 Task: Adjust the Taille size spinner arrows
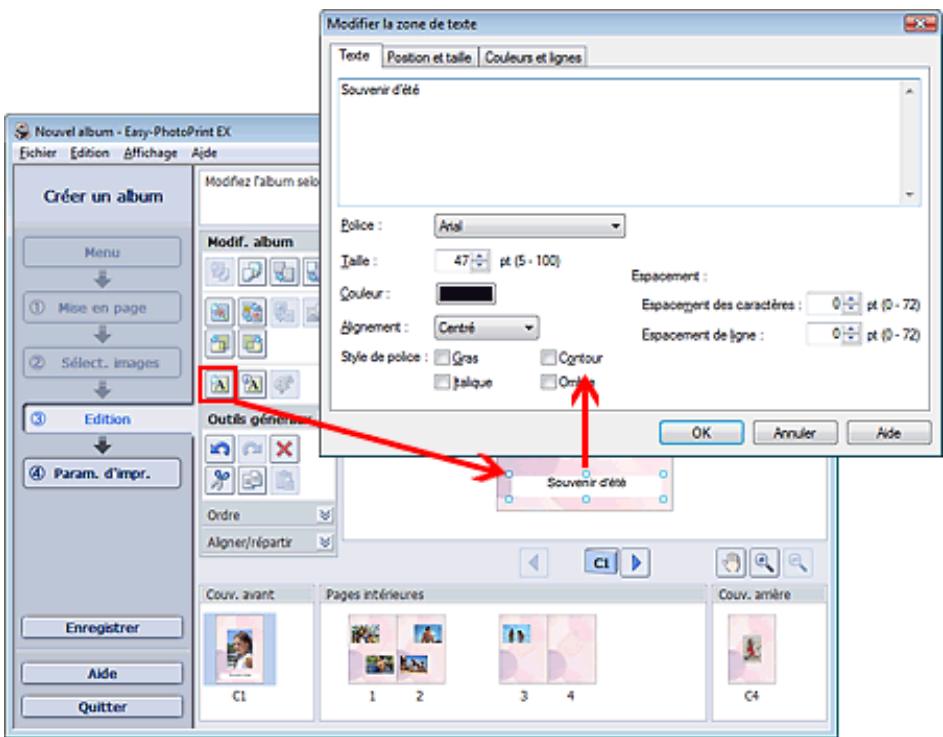pyautogui.click(x=480, y=261)
